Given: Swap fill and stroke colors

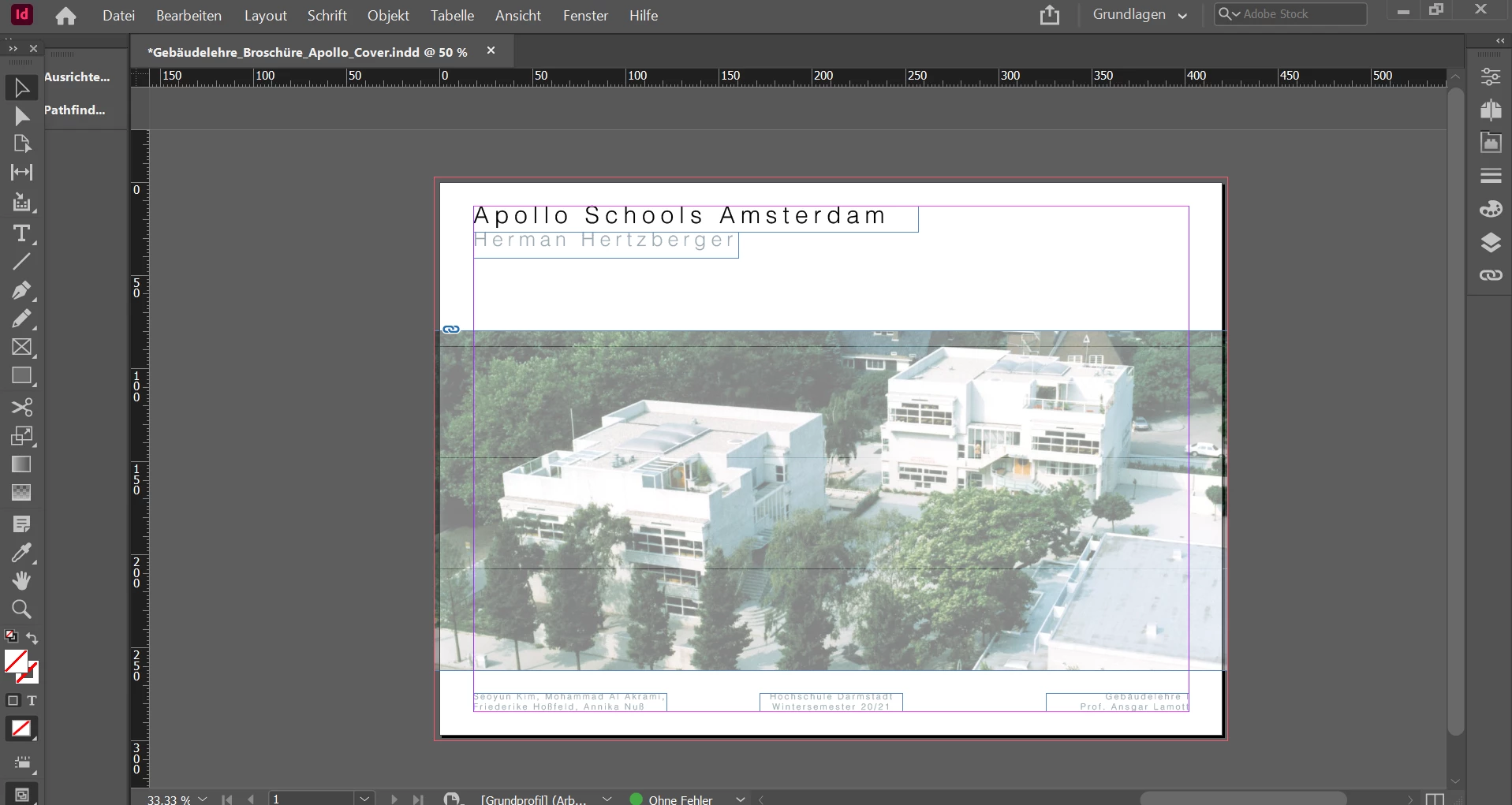Looking at the screenshot, I should [x=32, y=637].
